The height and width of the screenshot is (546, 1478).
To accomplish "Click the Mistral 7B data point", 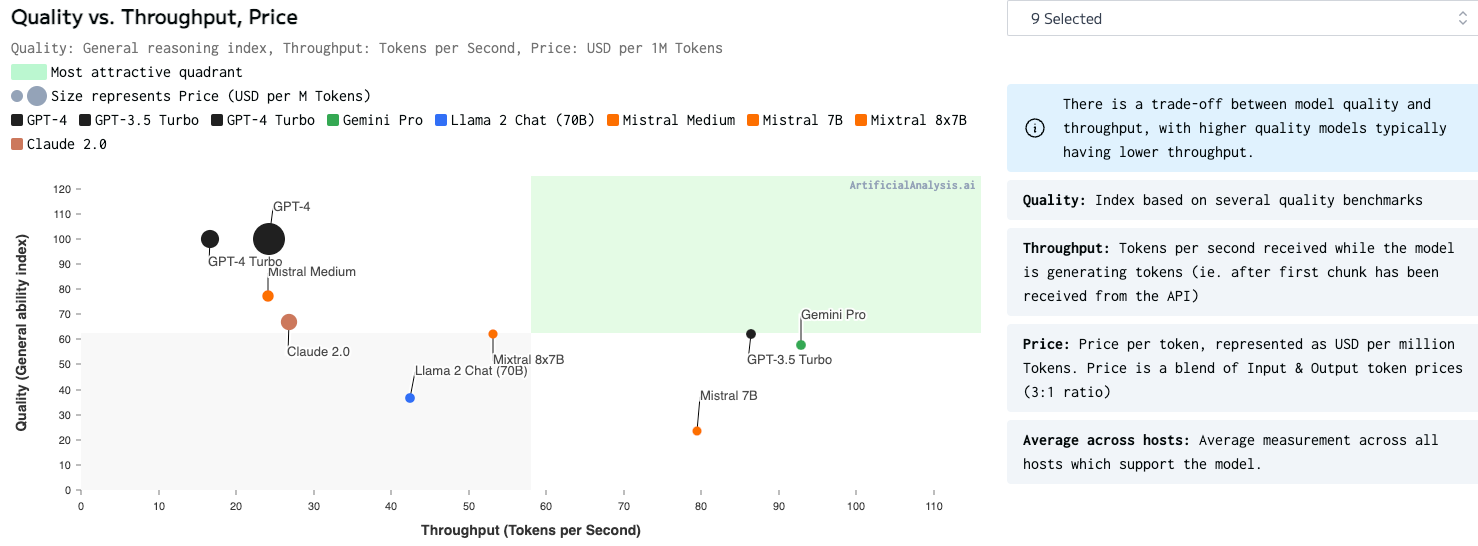I will 697,431.
